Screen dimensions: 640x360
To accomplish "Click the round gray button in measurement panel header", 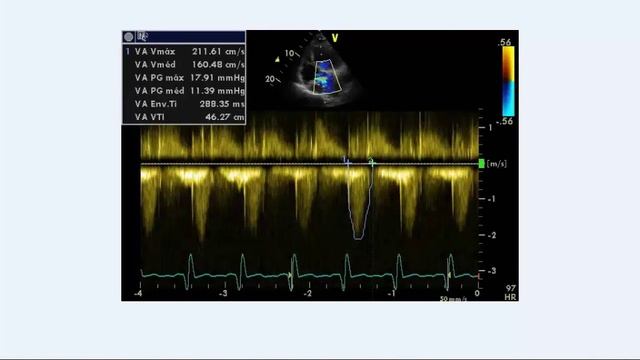I will coord(129,37).
